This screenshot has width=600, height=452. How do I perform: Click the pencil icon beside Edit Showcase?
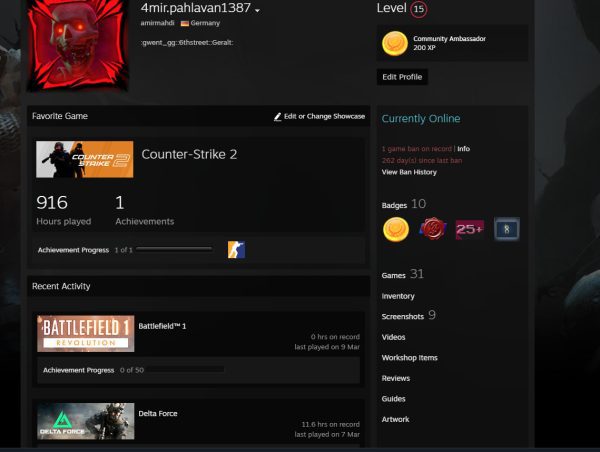tap(278, 117)
